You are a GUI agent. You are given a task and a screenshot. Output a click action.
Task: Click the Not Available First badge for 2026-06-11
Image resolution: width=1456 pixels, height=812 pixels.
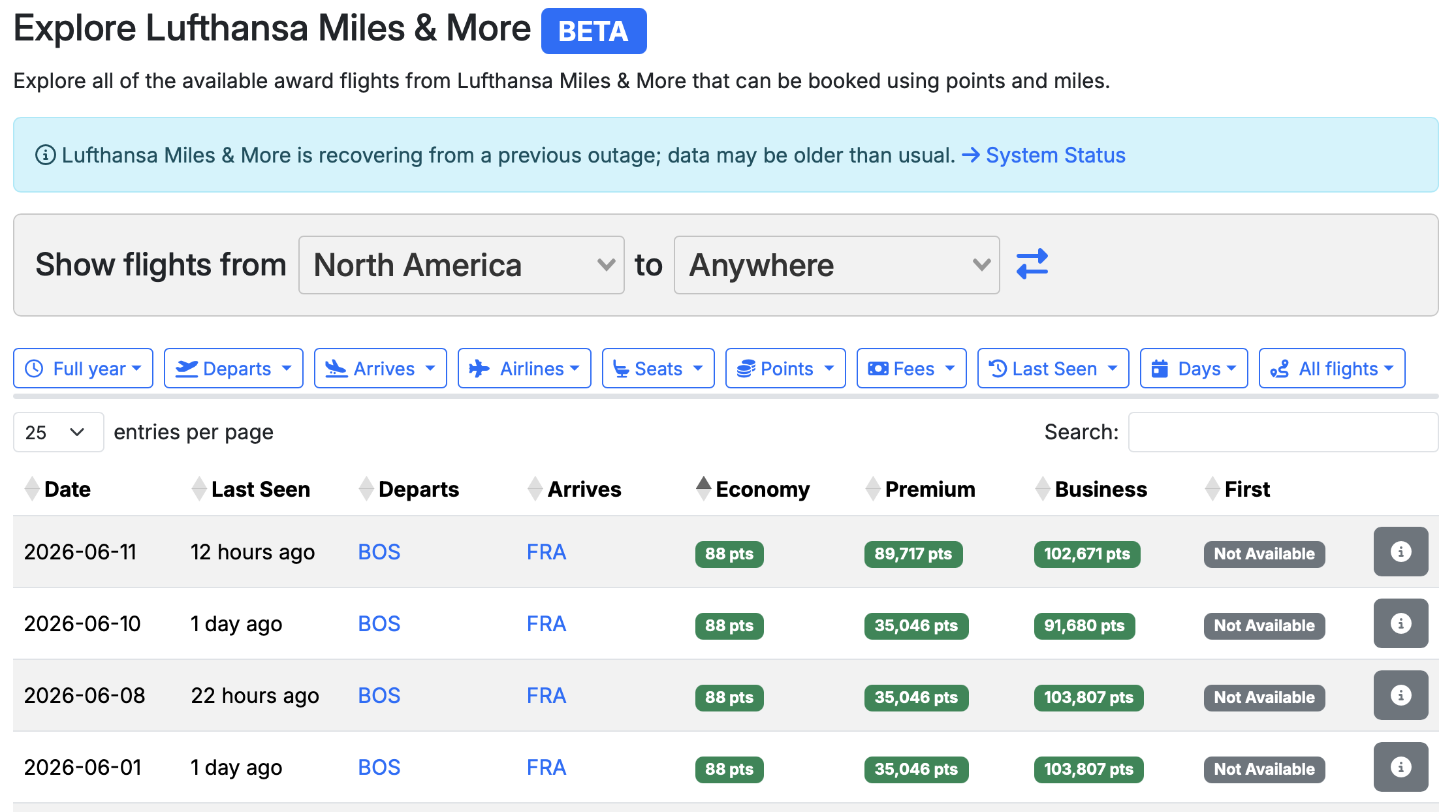[1265, 554]
